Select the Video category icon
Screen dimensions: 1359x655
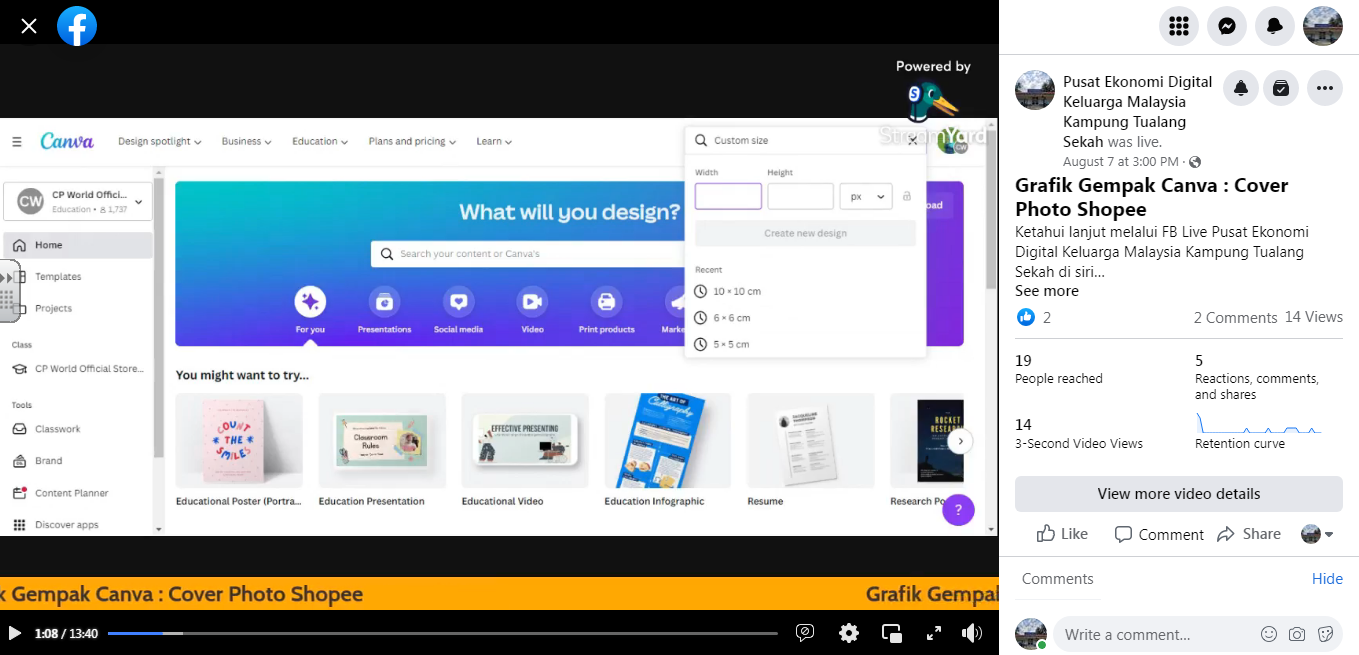tap(532, 302)
